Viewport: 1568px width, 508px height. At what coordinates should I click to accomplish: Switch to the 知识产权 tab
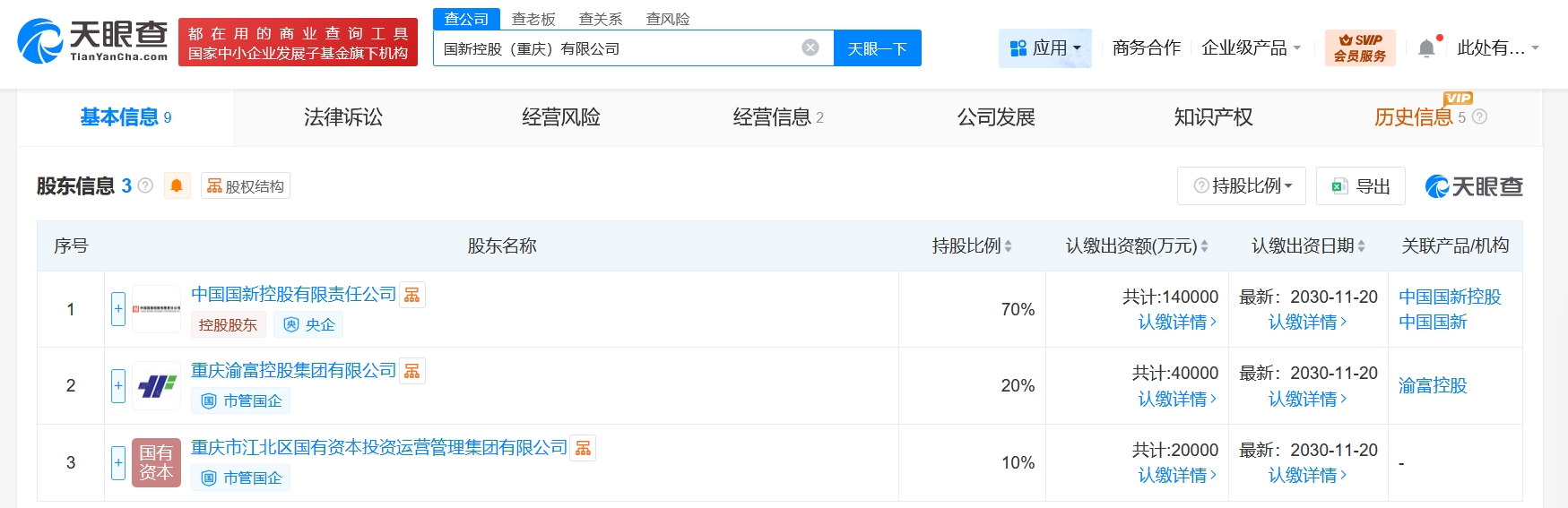tap(1213, 117)
